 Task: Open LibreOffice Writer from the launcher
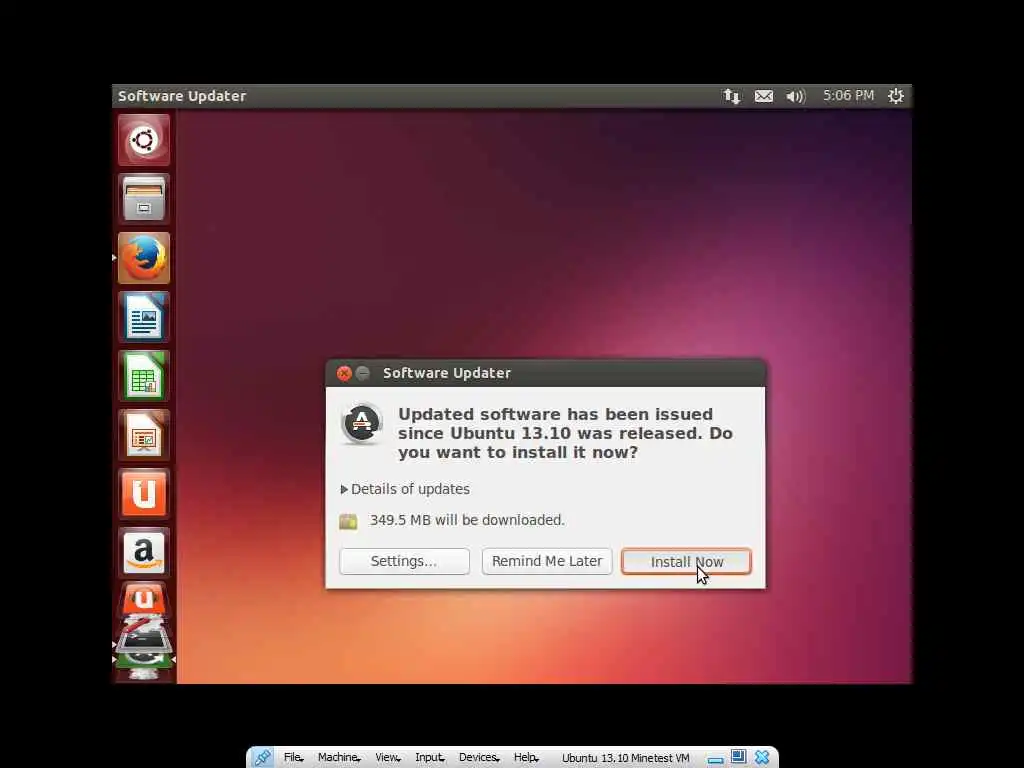click(144, 317)
